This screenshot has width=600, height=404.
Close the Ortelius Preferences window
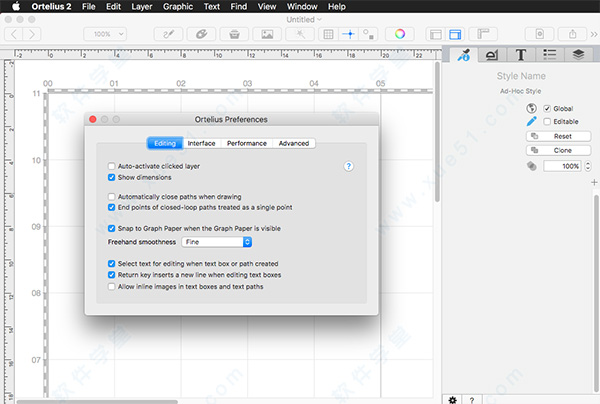point(93,119)
